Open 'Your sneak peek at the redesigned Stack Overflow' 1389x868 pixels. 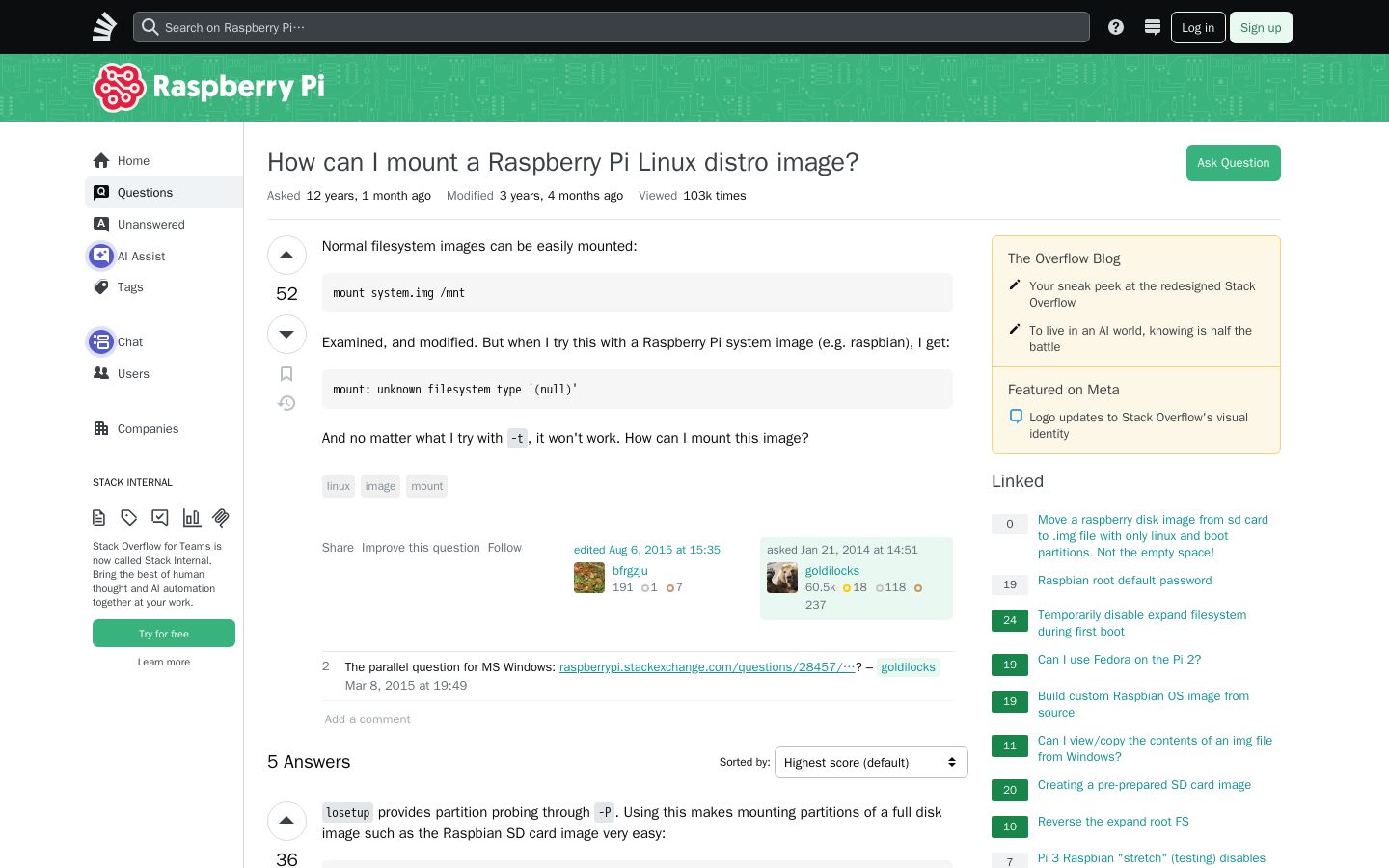click(1142, 294)
